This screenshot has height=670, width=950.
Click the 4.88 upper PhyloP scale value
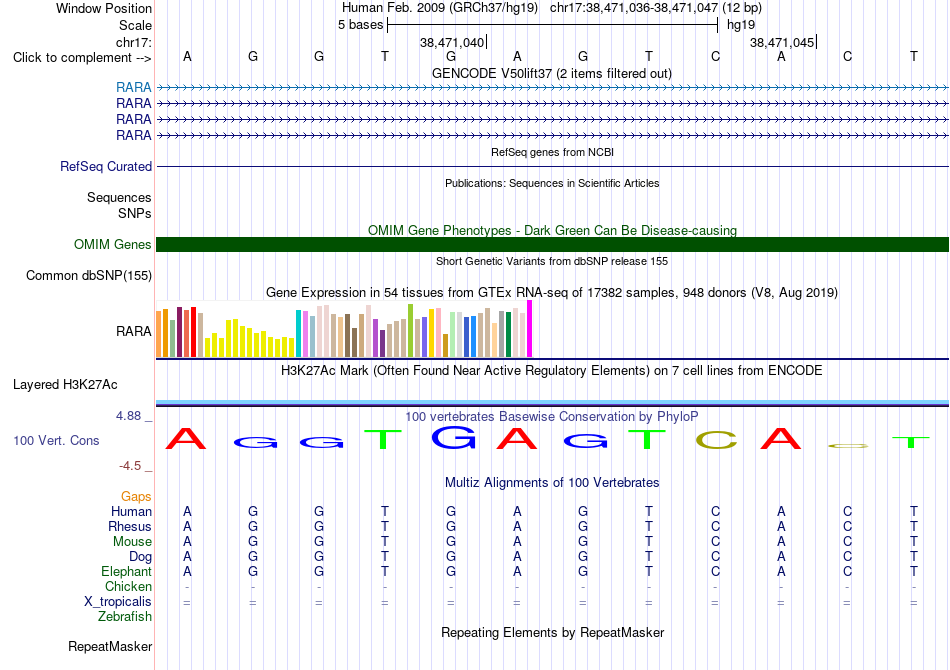pos(128,416)
